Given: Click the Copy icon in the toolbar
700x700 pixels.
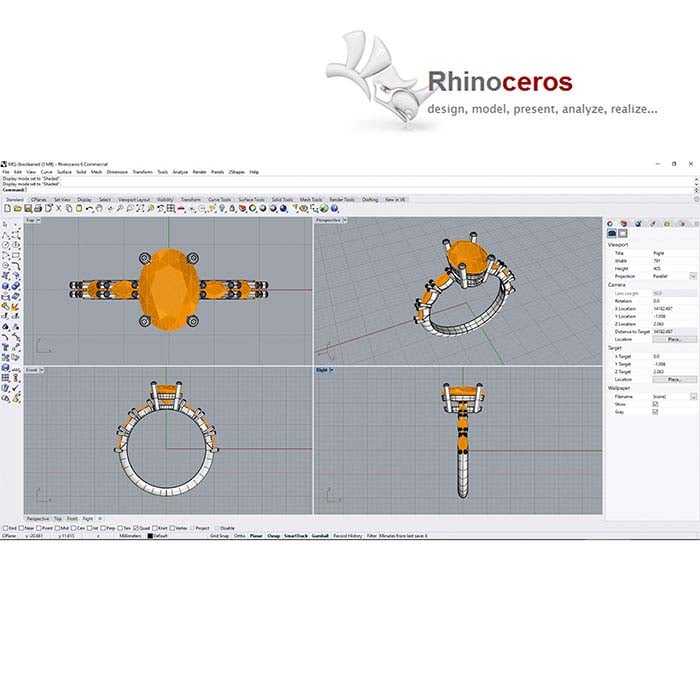Looking at the screenshot, I should click(69, 208).
